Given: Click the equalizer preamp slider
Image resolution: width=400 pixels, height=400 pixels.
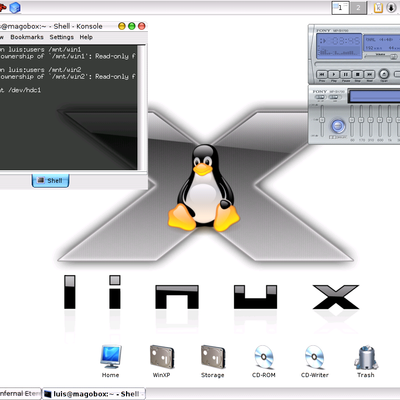Looking at the screenshot, I should (322, 121).
